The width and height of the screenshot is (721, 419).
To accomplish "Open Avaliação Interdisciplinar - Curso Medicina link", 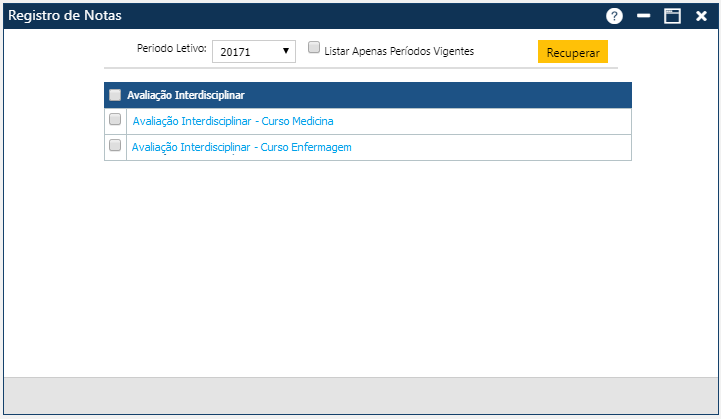I will point(232,121).
